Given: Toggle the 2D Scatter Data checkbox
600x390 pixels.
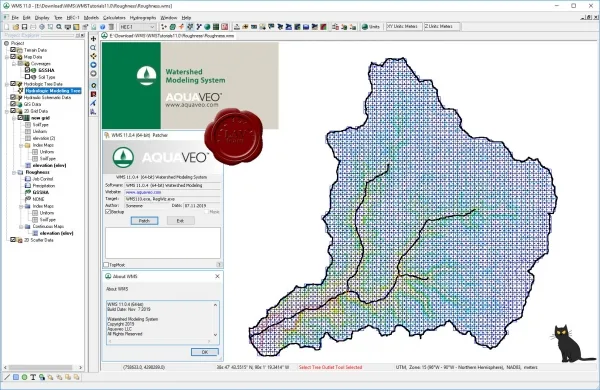Looking at the screenshot, I should 13,240.
